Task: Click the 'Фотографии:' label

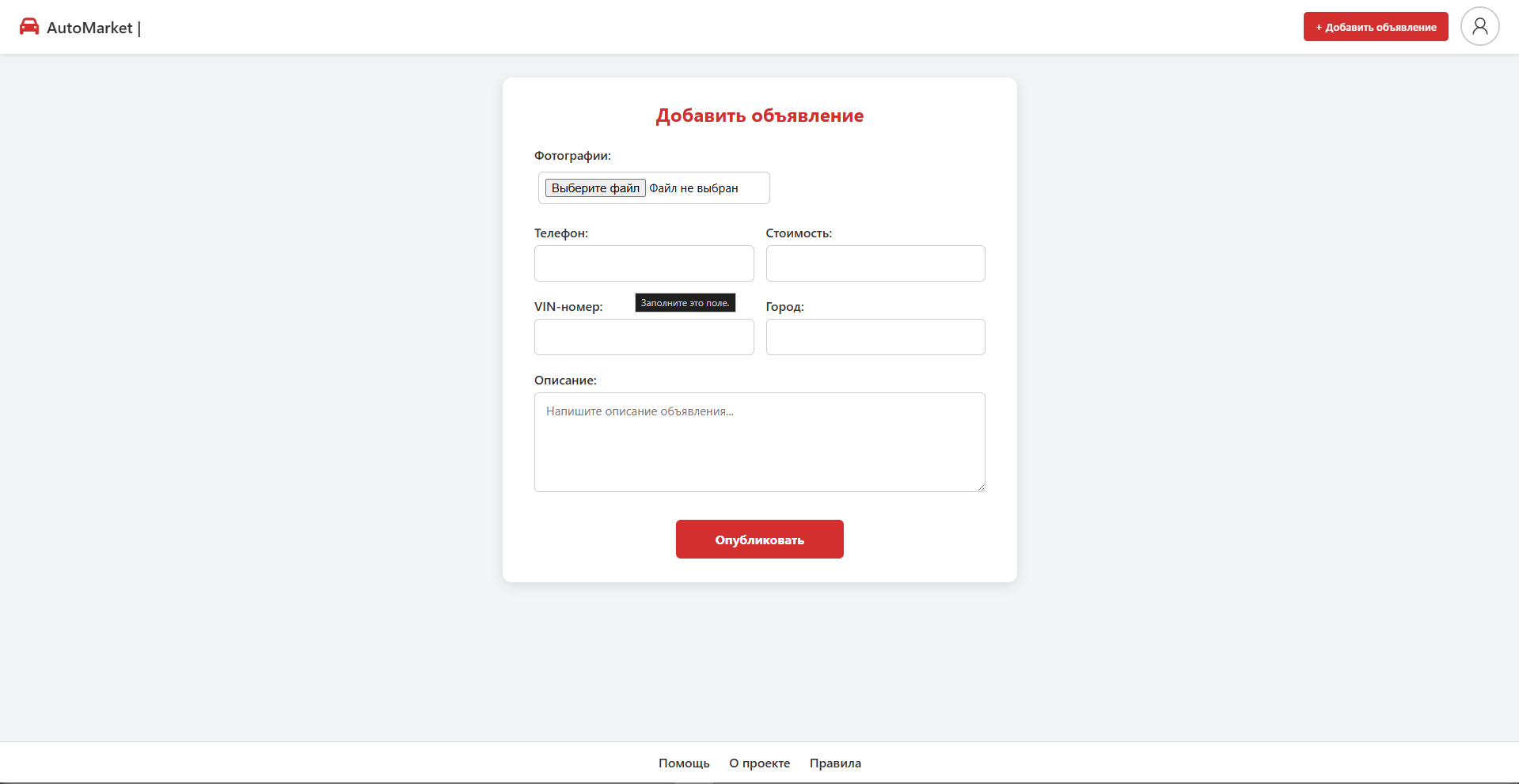Action: coord(572,156)
